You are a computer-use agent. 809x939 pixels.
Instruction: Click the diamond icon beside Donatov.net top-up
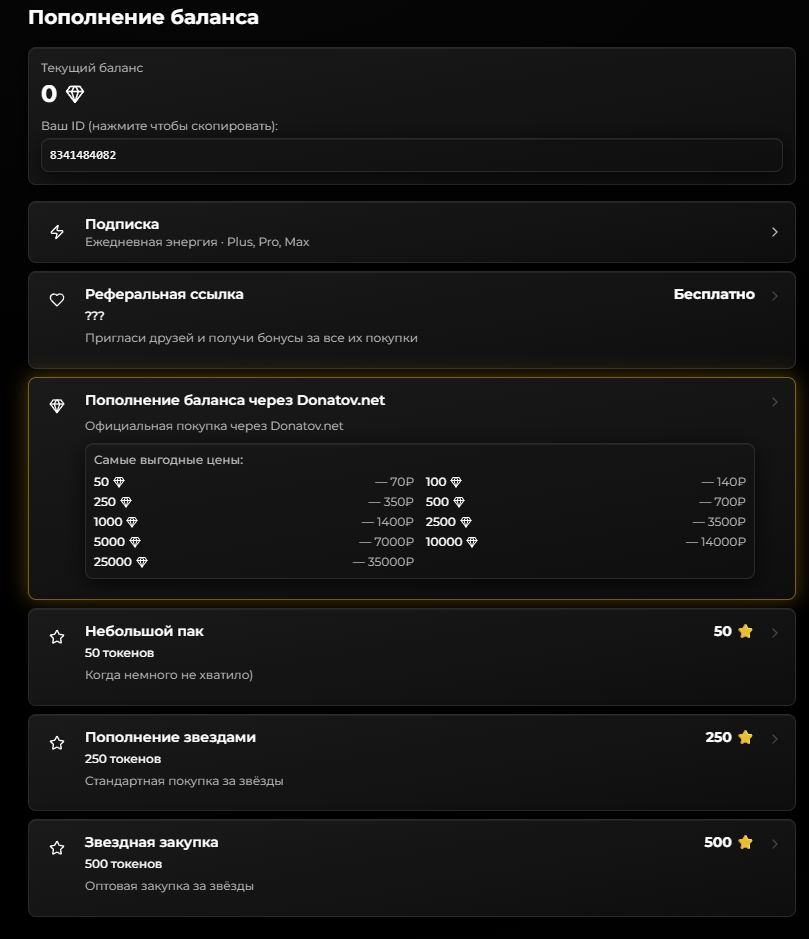(x=57, y=406)
